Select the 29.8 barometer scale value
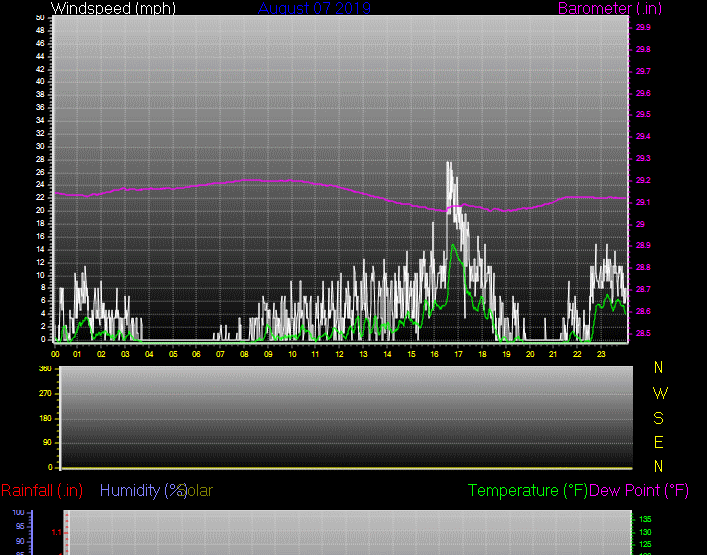Viewport: 707px width, 555px height. click(x=643, y=50)
